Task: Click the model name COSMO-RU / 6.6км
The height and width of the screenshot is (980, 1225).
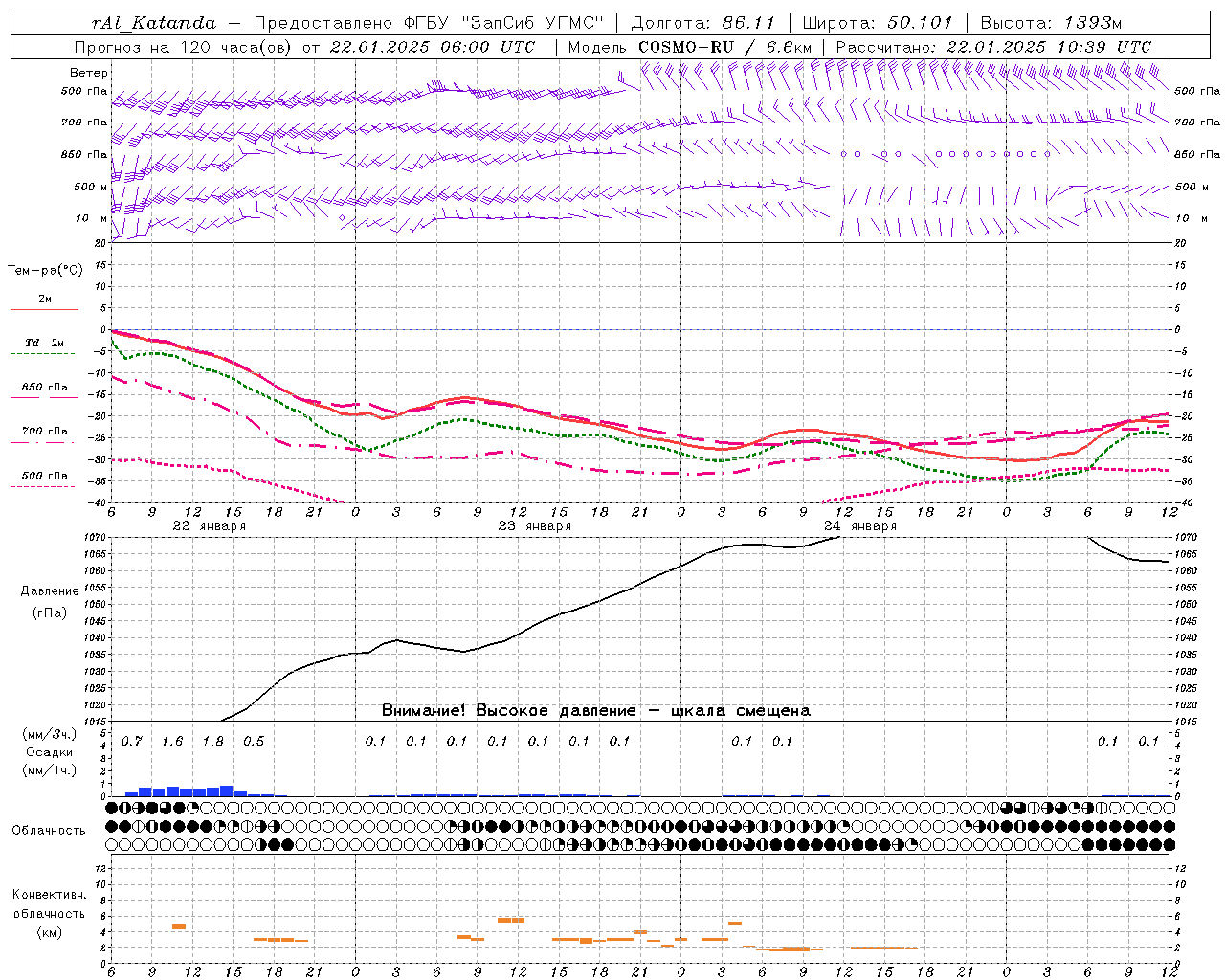Action: 724,47
